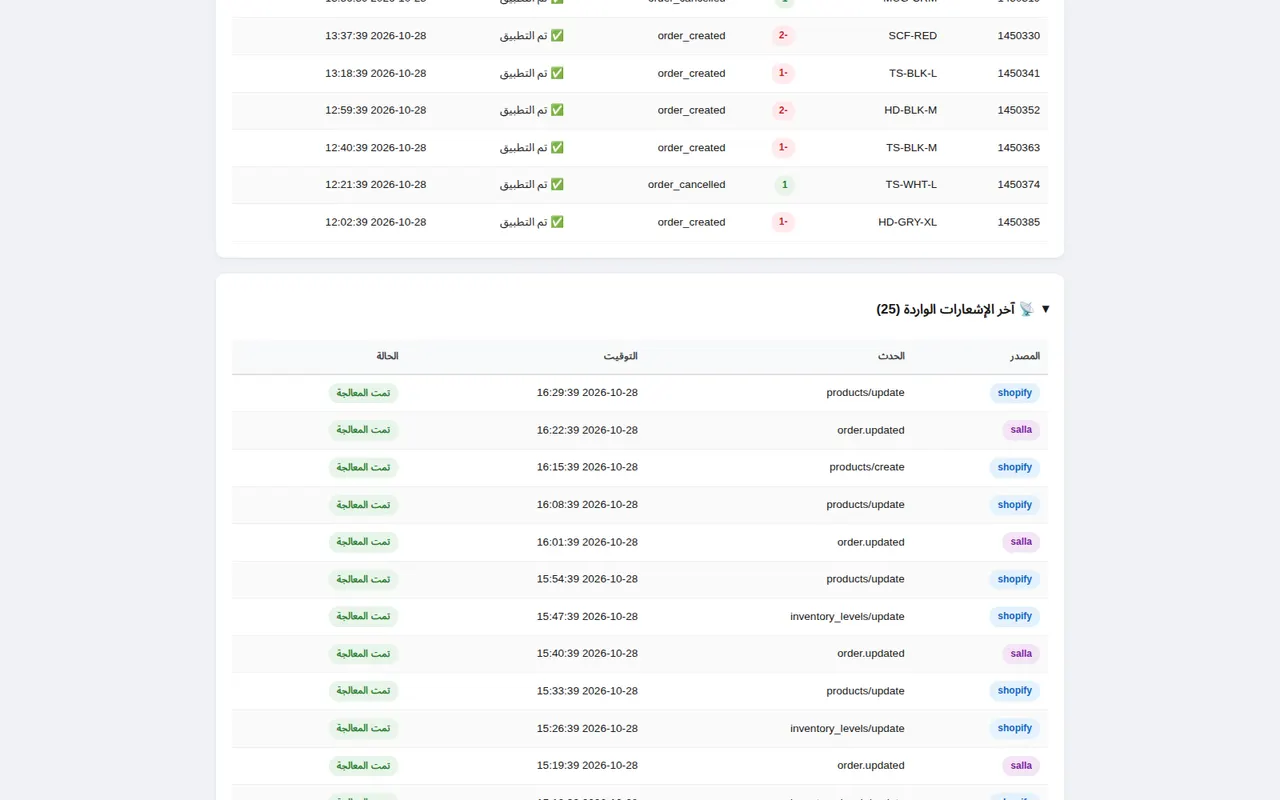Click the green check icon in row 1450374

point(557,184)
